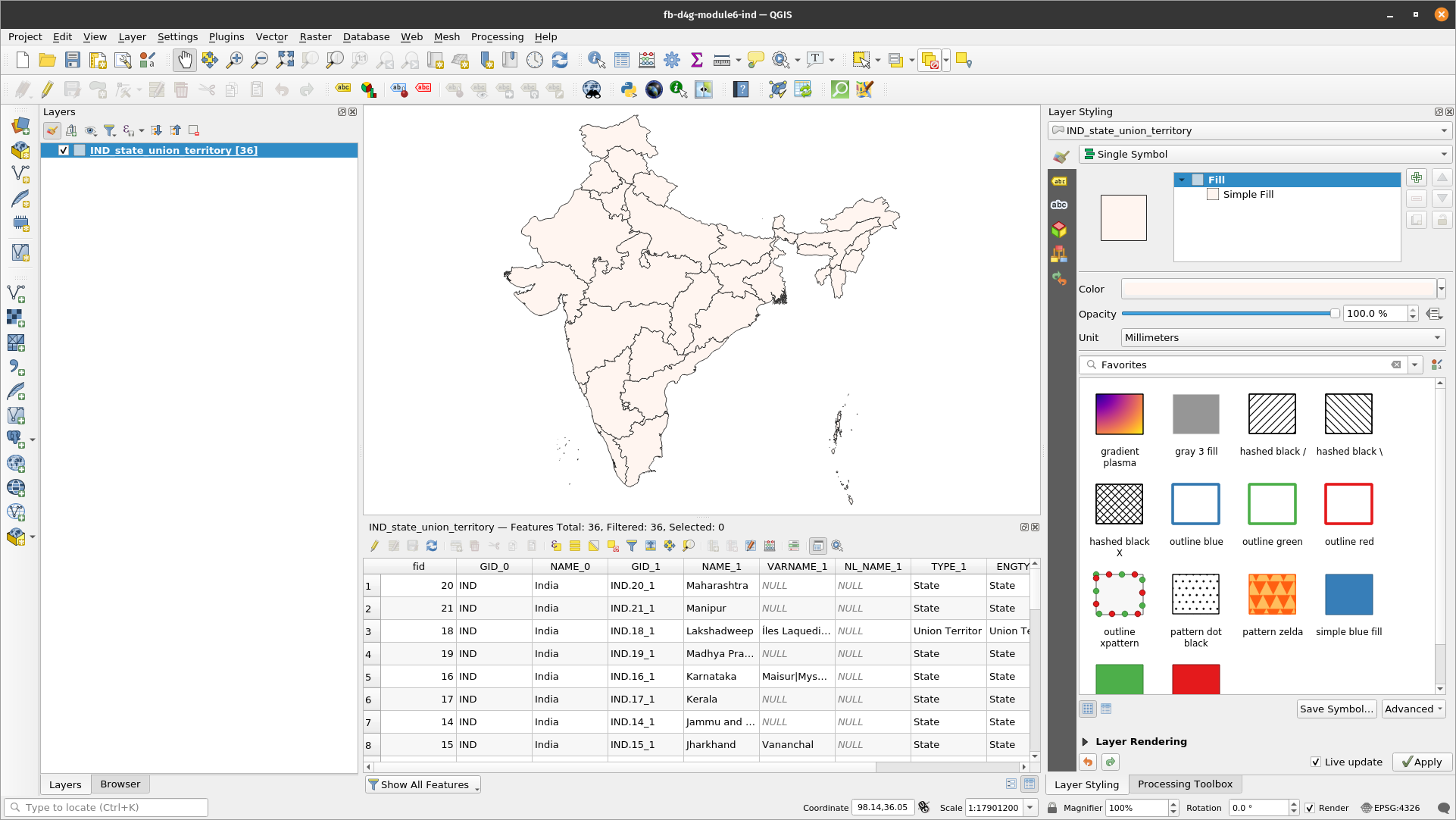
Task: Open the Show All Features filter dropdown
Action: 423,784
